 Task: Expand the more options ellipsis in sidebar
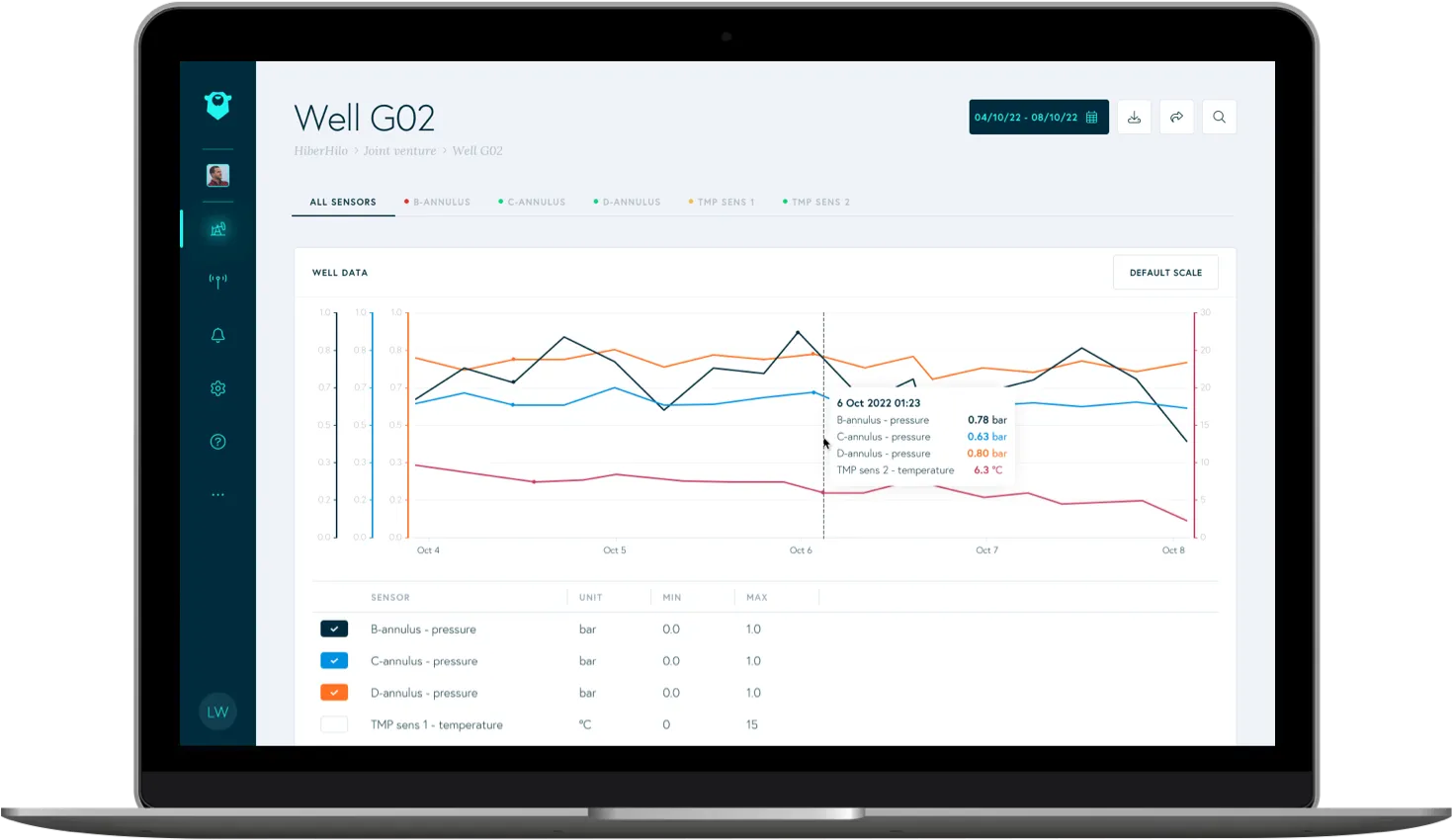pos(217,494)
